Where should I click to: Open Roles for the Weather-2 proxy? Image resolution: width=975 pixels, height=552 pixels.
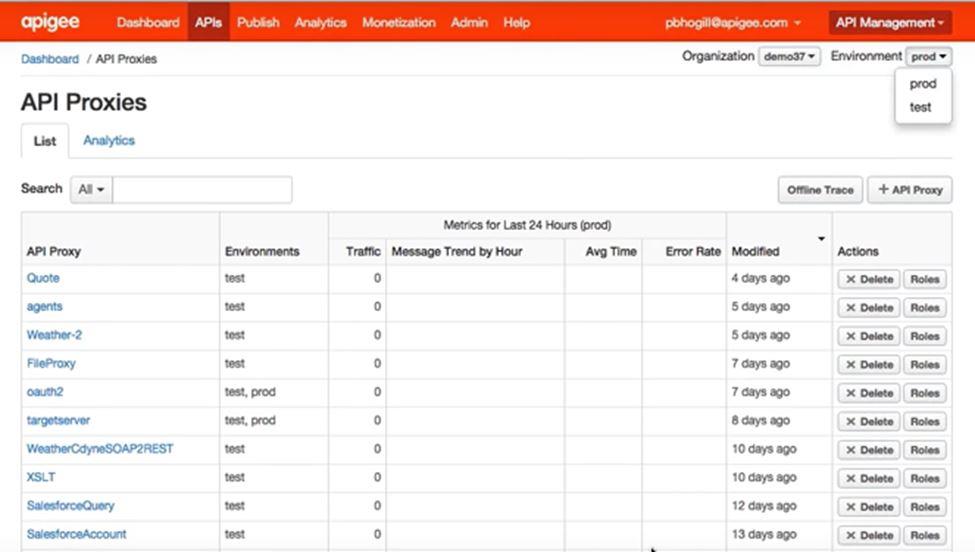[x=925, y=336]
